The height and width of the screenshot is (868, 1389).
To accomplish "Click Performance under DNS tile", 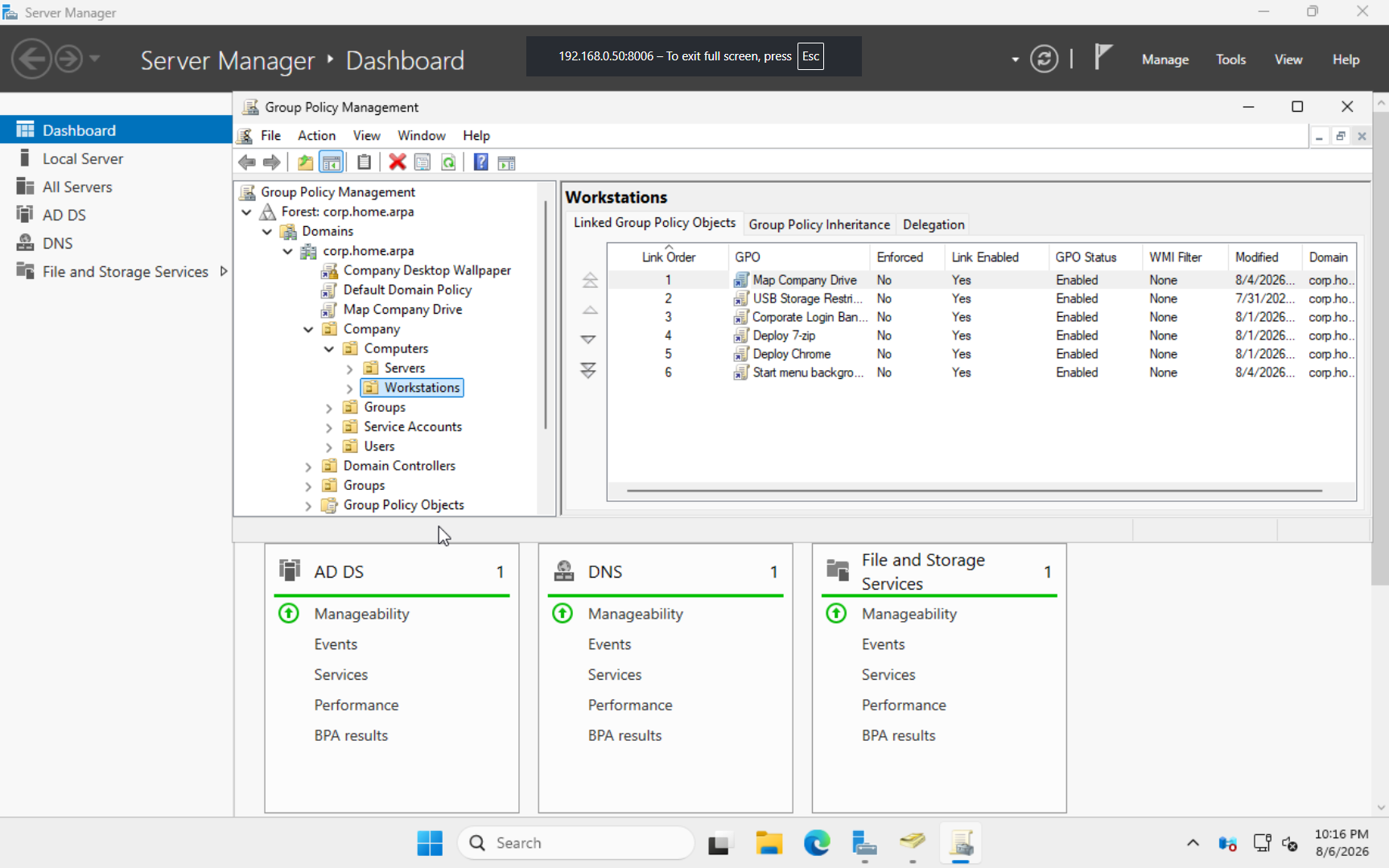I will coord(630,705).
